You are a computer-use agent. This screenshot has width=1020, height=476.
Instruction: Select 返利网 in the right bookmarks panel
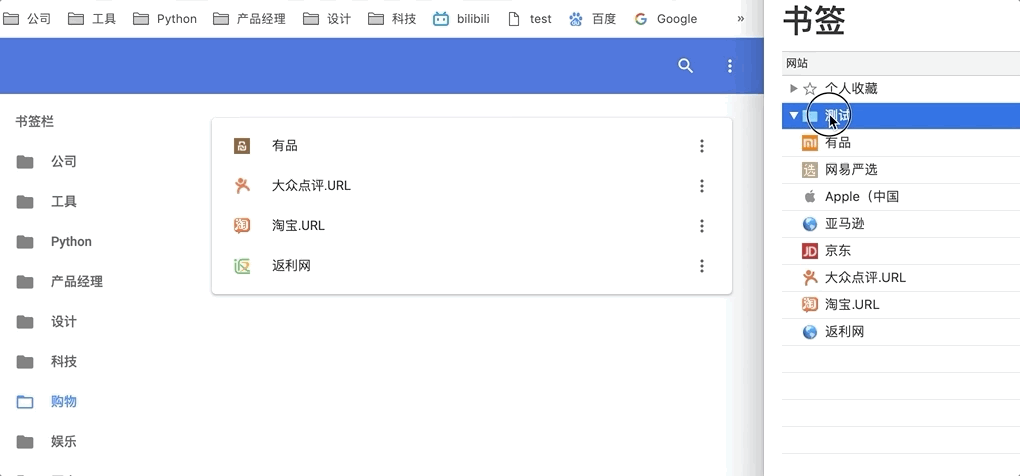(901, 332)
